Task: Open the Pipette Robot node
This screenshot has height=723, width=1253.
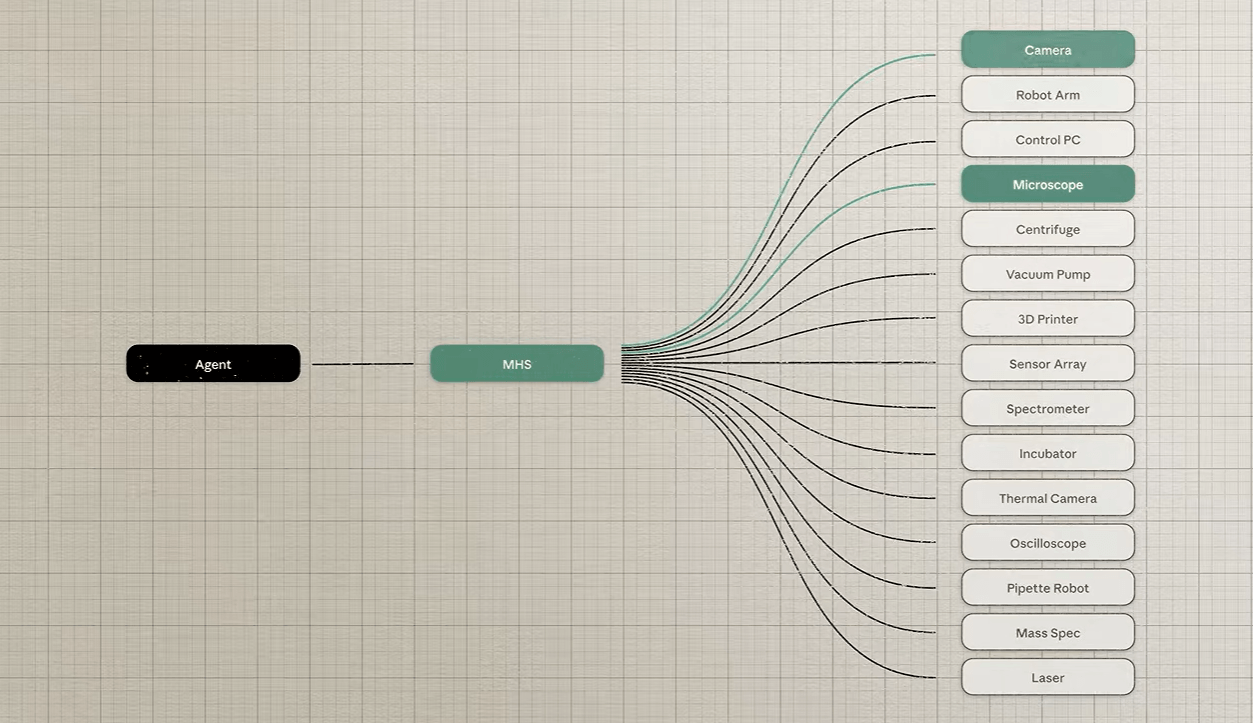Action: (x=1048, y=588)
